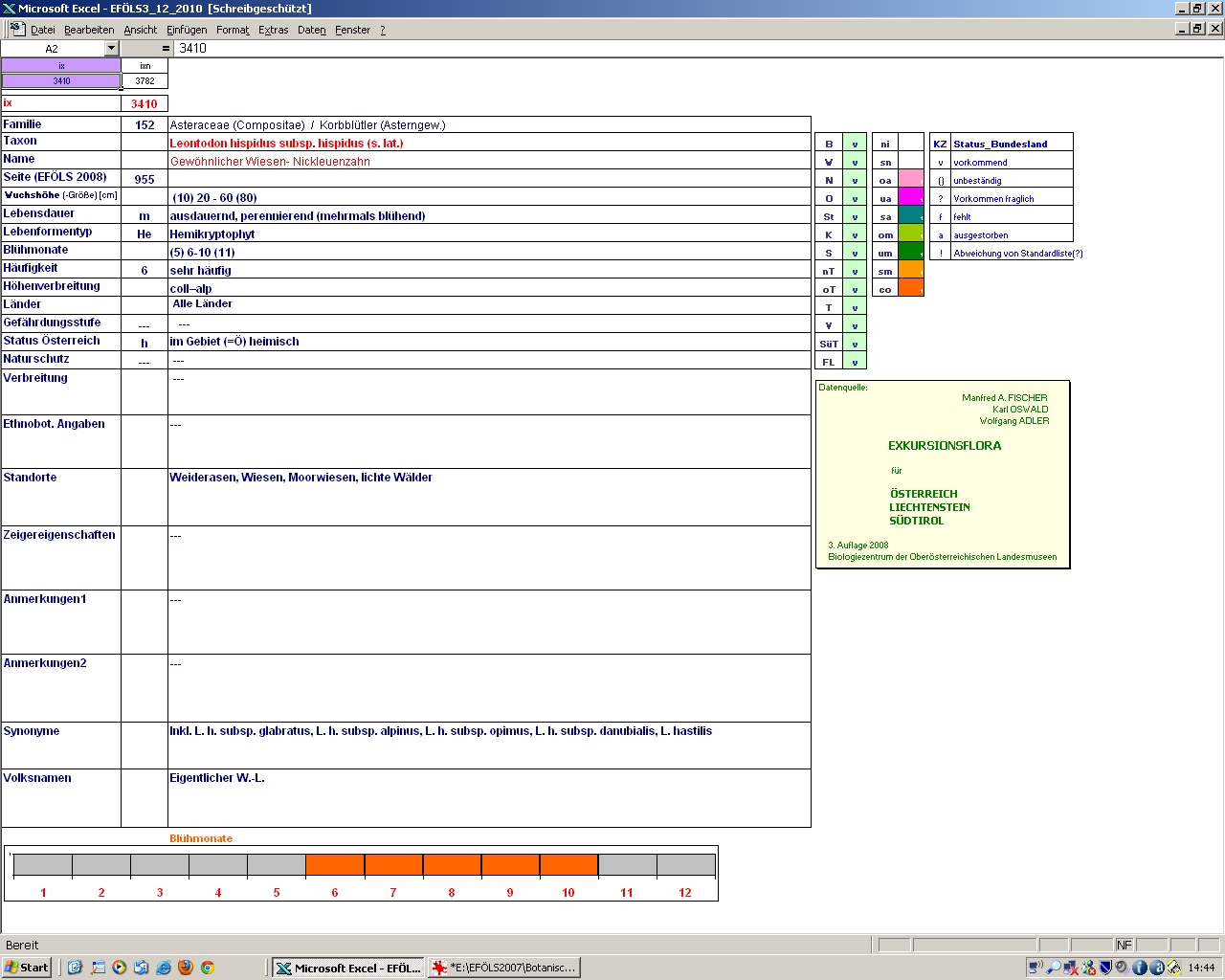The image size is (1225, 980).
Task: Click the Standorte value Weiderasen, Wiesen cell
Action: 489,497
